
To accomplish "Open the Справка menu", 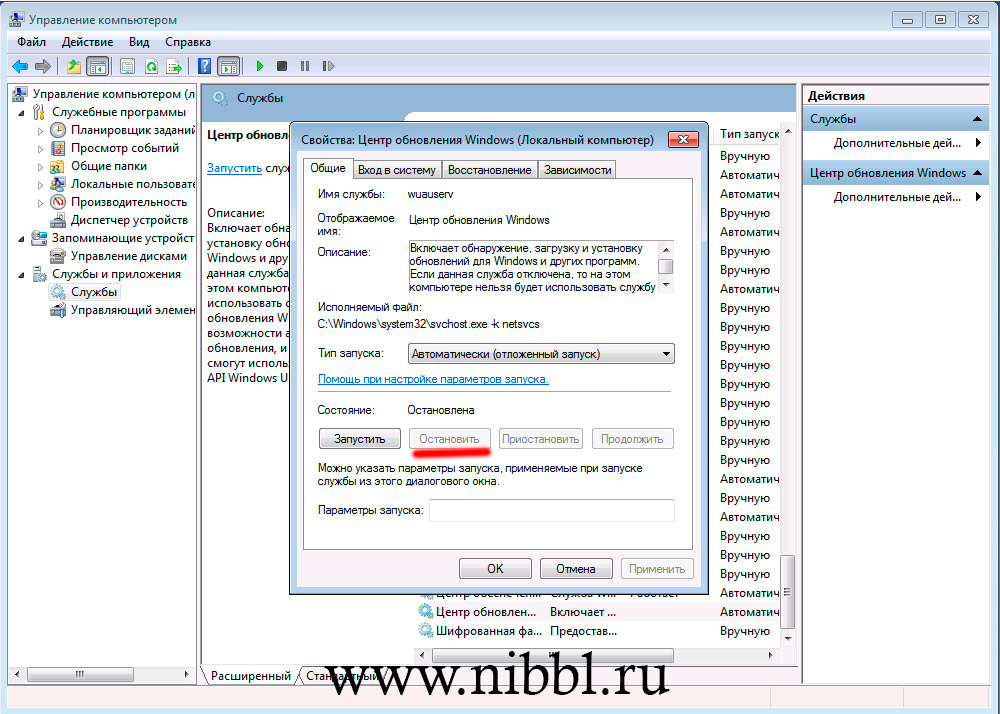I will (188, 42).
